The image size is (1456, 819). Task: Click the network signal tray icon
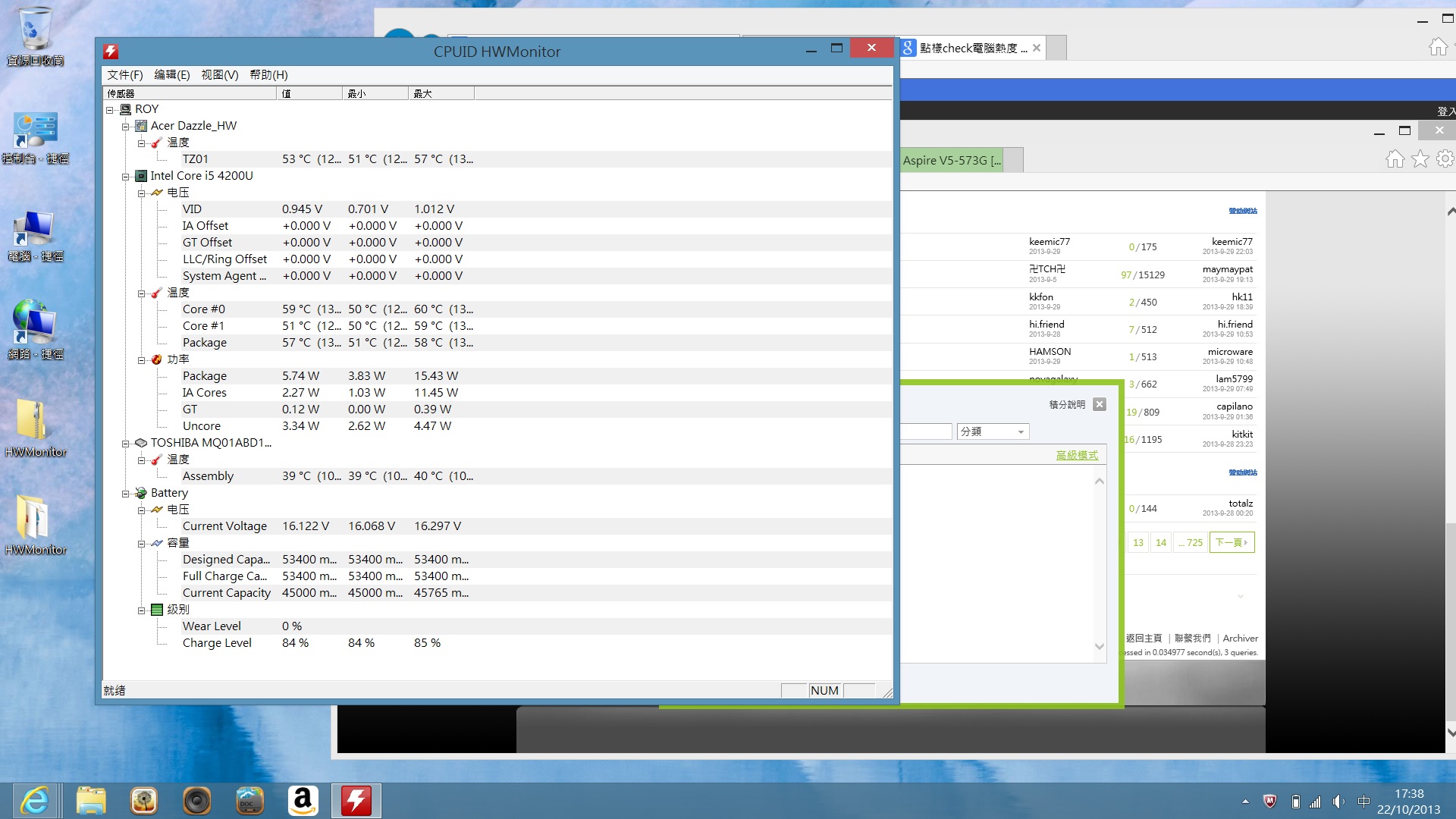click(x=1316, y=802)
